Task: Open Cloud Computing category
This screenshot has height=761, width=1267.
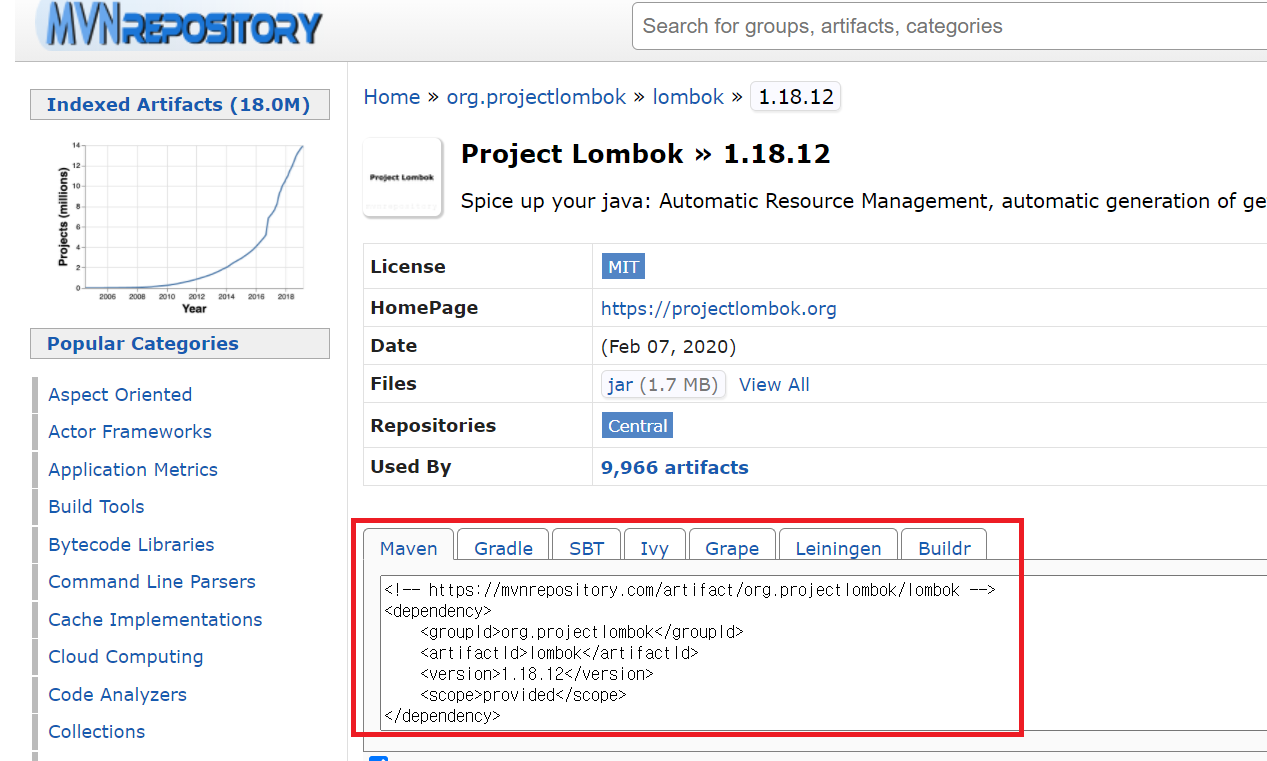Action: [126, 657]
